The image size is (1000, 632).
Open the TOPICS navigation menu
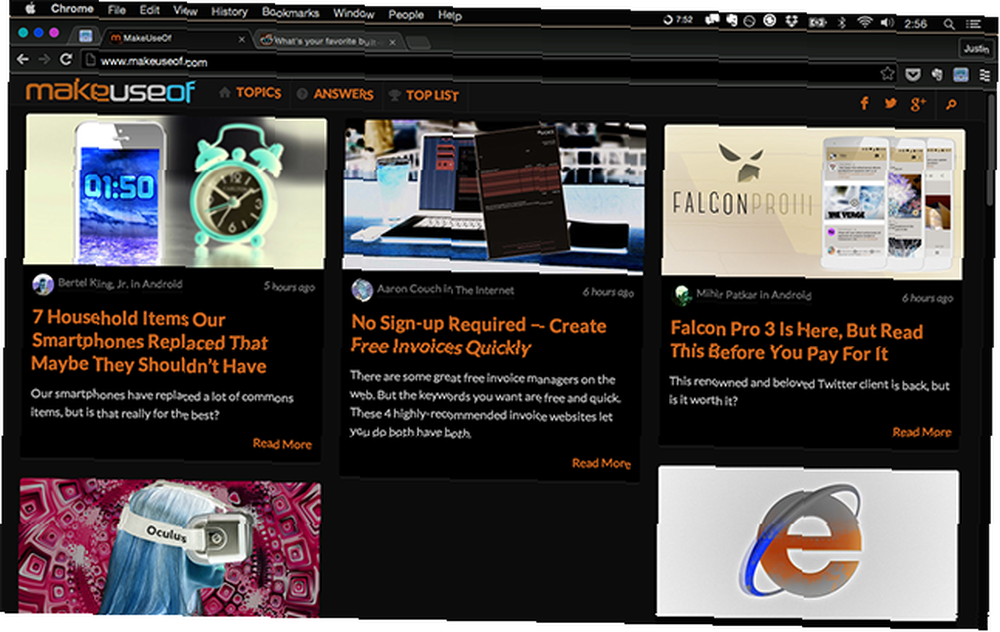(250, 92)
